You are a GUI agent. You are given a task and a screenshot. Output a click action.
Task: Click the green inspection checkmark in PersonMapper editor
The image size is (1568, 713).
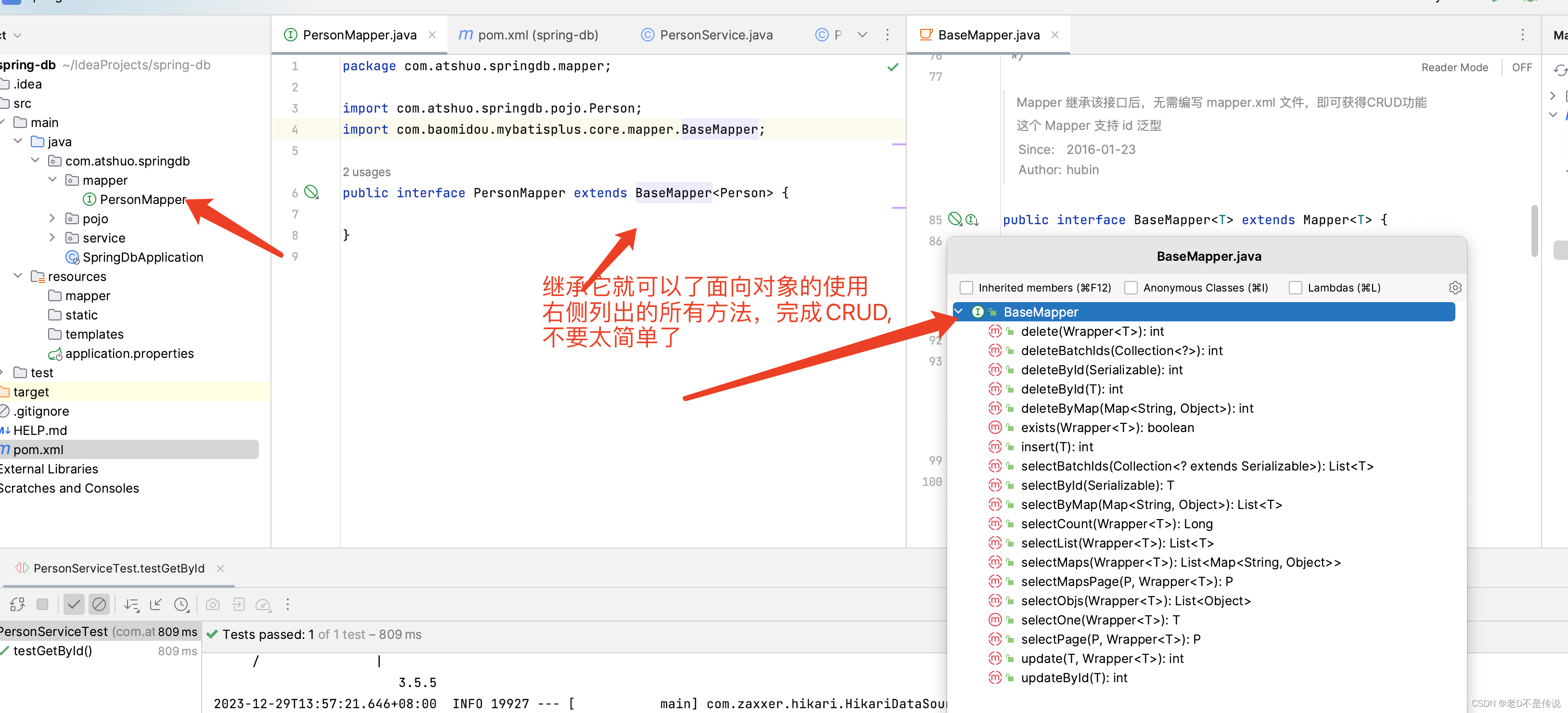[x=893, y=67]
